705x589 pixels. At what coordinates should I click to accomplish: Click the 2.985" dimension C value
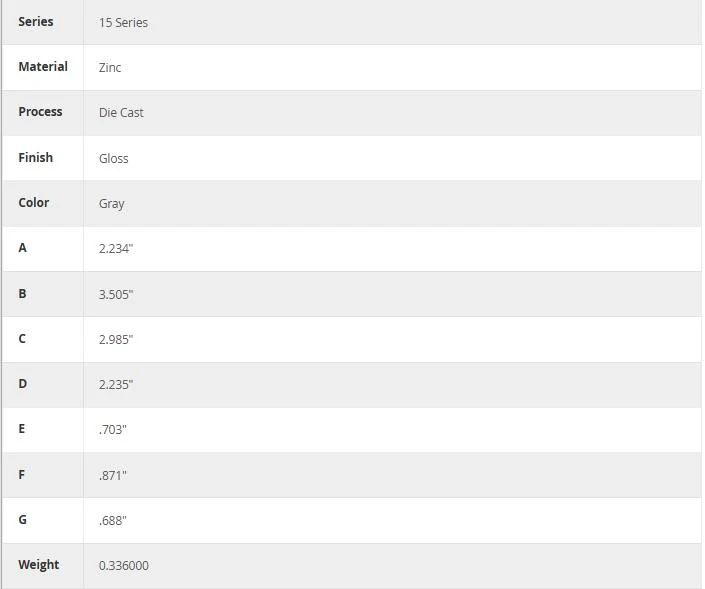116,339
